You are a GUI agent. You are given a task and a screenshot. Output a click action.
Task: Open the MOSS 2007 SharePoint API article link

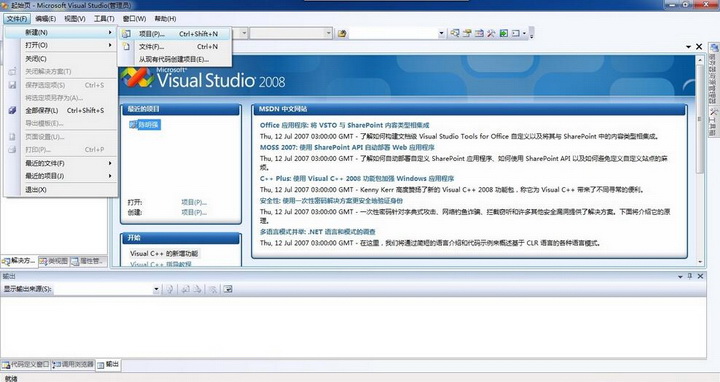[347, 147]
